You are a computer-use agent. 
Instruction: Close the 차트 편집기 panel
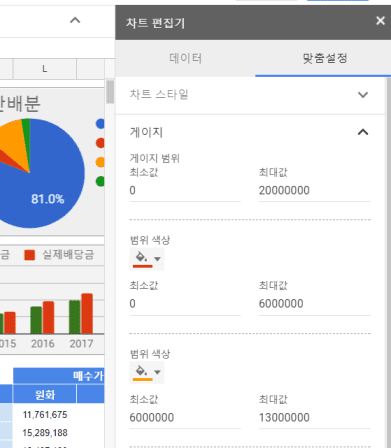pos(380,21)
